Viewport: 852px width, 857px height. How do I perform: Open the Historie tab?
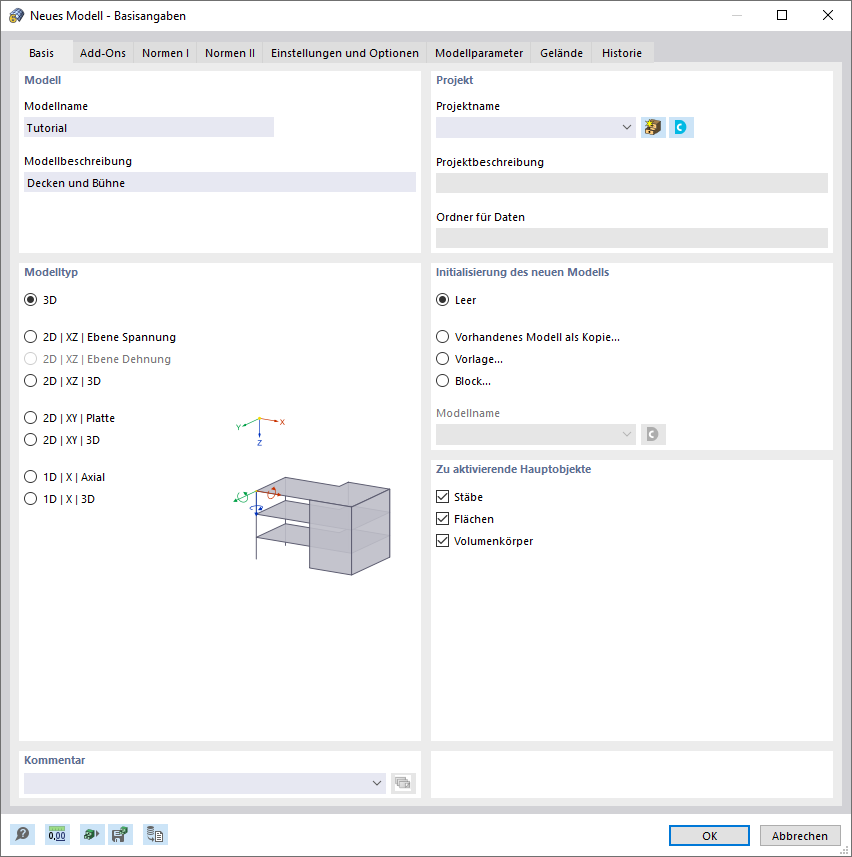tap(622, 53)
